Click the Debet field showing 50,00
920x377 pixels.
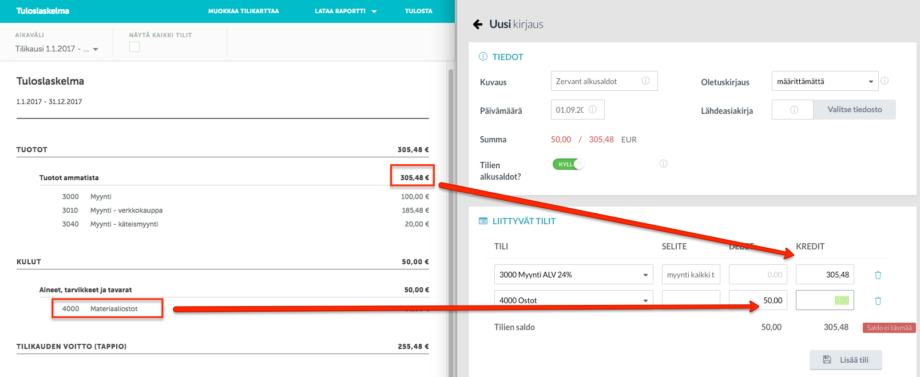pyautogui.click(x=757, y=301)
